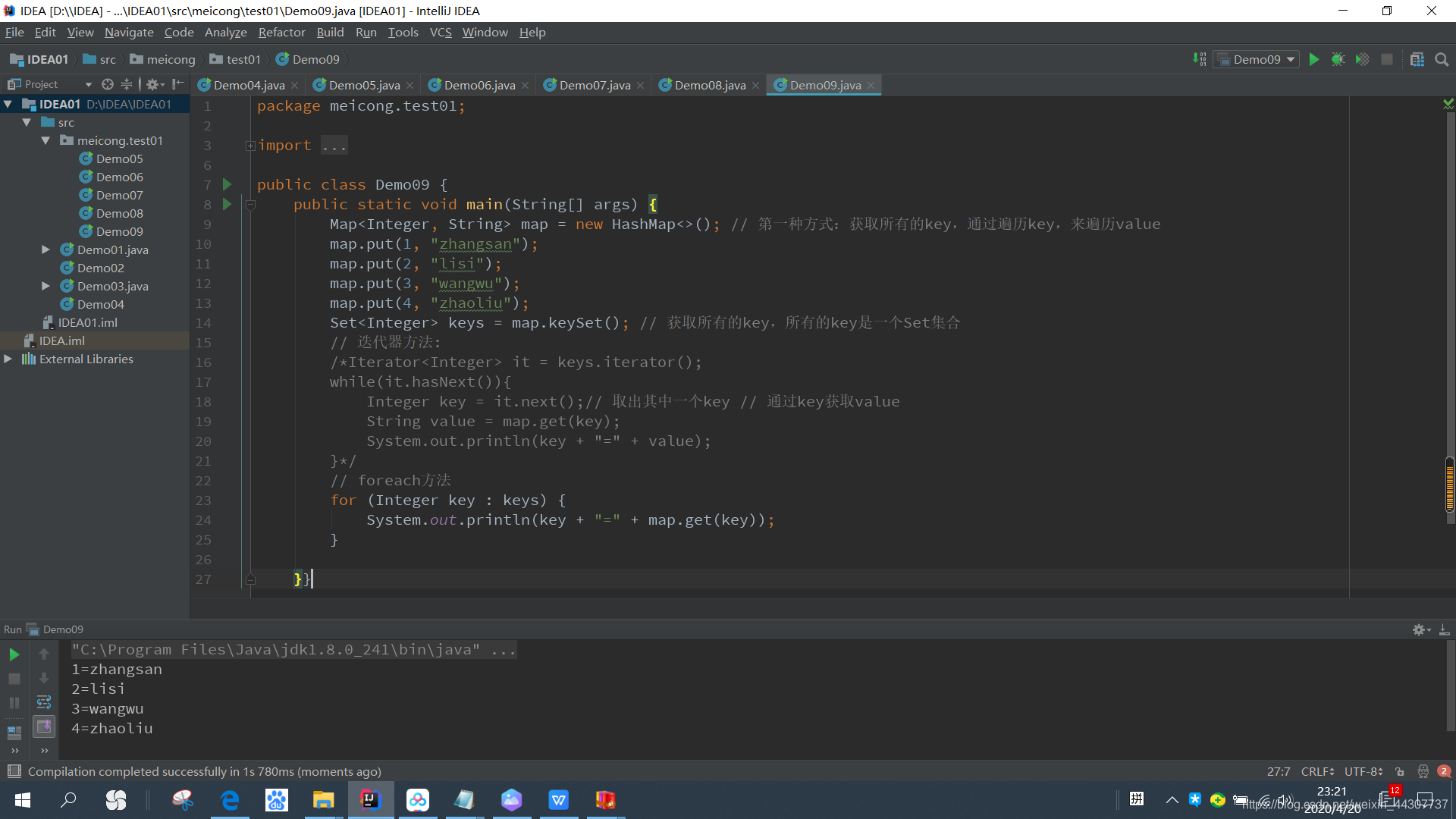
Task: Click the Windows Start button
Action: click(x=23, y=799)
